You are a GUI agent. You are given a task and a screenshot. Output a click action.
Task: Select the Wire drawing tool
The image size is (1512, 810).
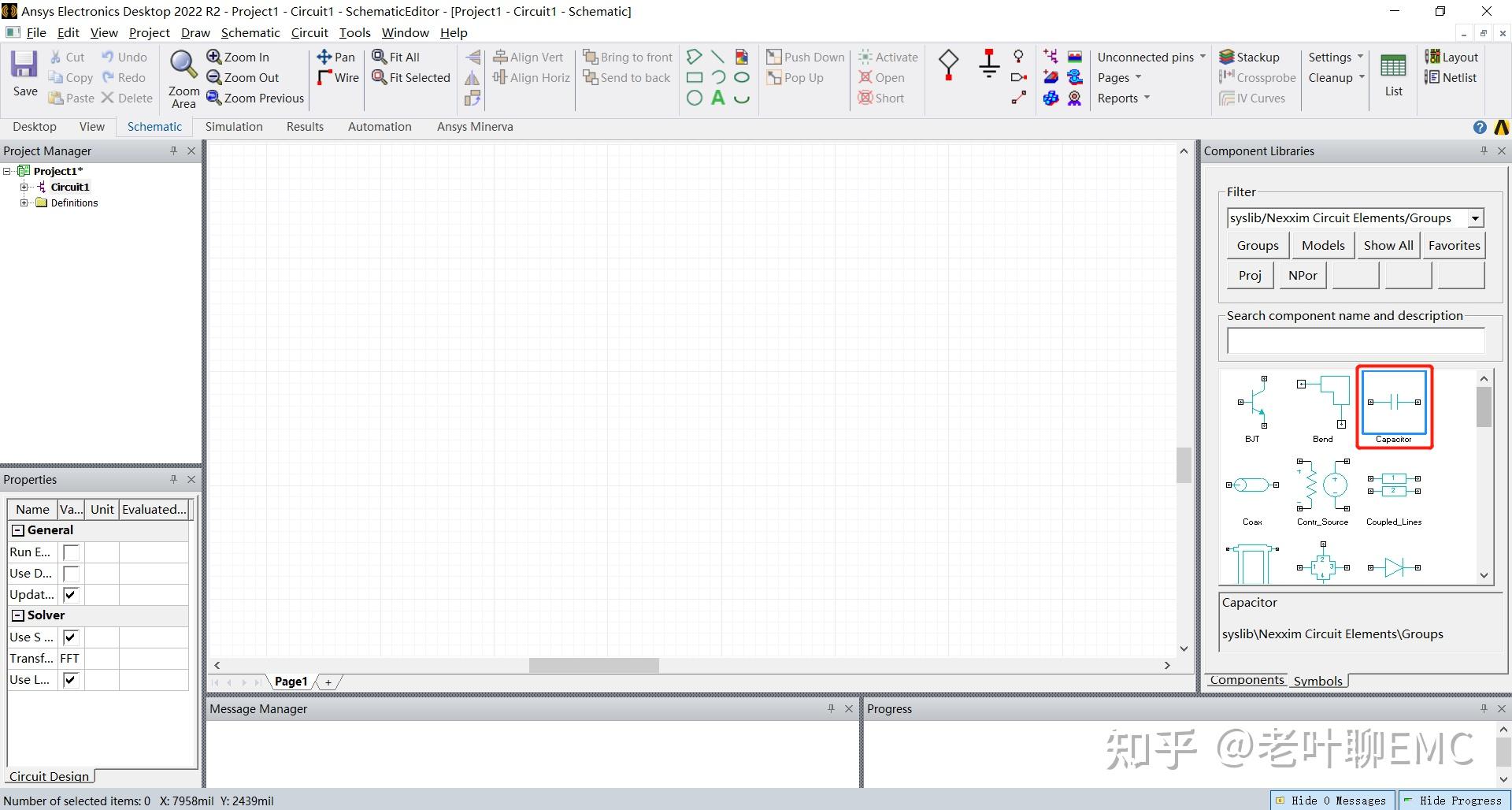click(x=338, y=77)
